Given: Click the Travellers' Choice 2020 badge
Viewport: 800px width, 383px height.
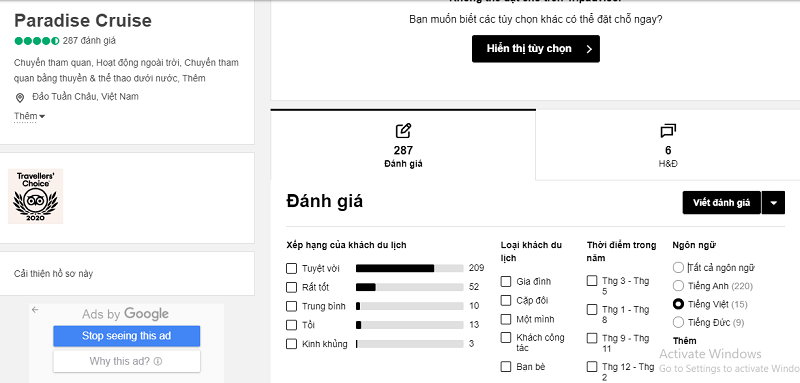Looking at the screenshot, I should 36,196.
